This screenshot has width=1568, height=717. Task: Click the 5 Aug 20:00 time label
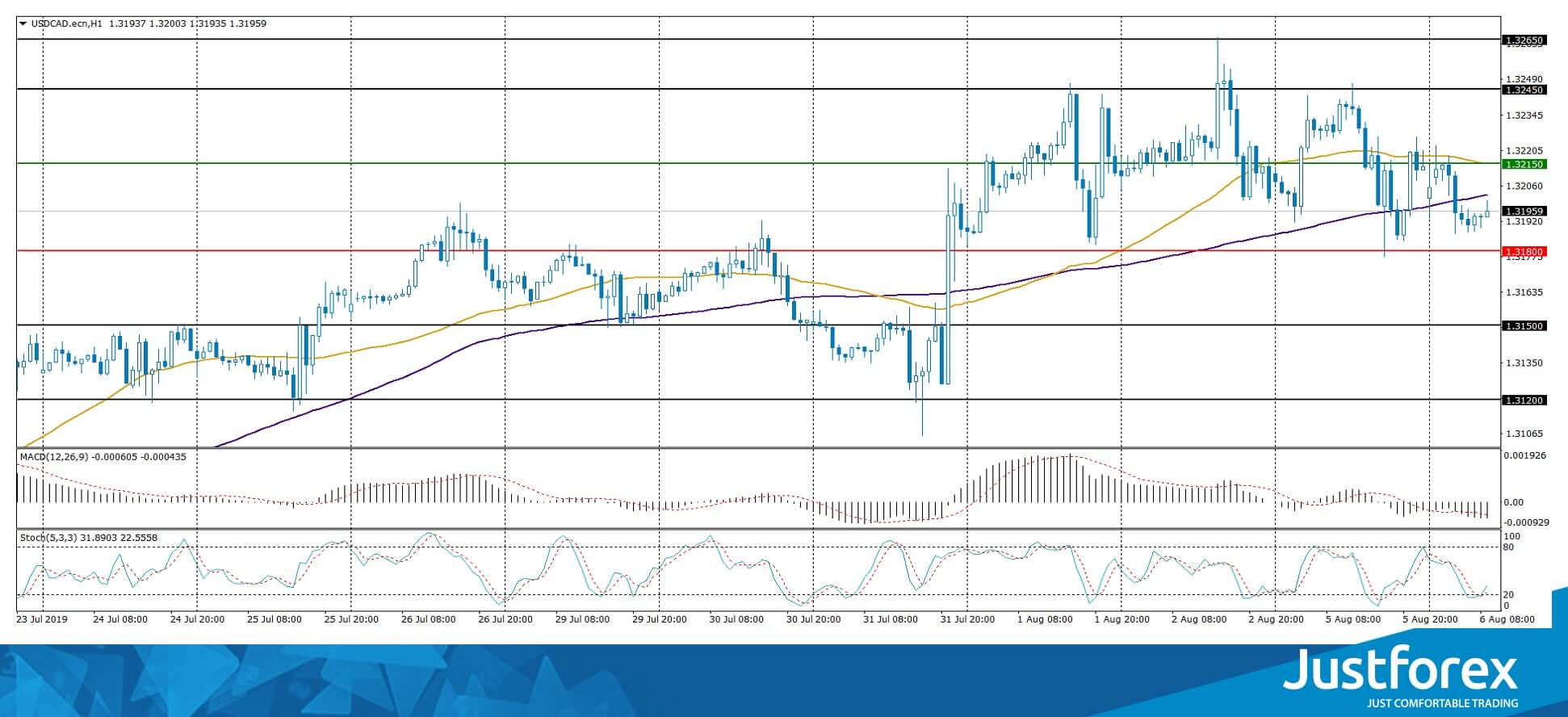pyautogui.click(x=1430, y=619)
